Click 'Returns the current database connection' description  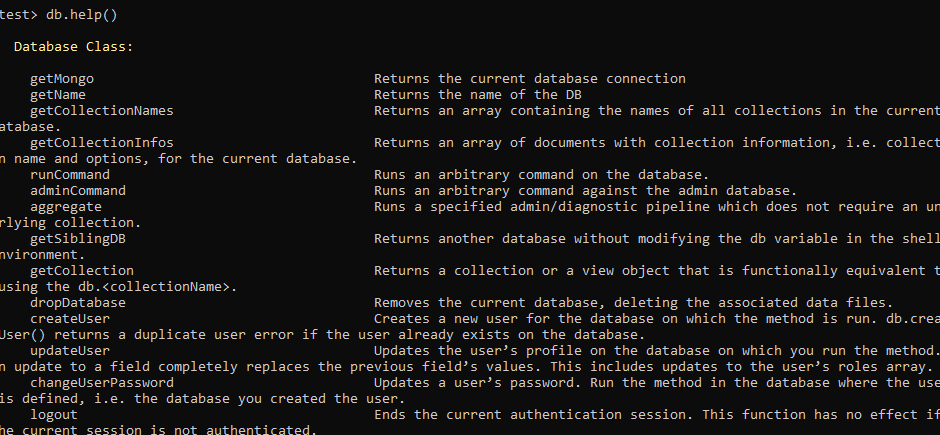click(530, 79)
